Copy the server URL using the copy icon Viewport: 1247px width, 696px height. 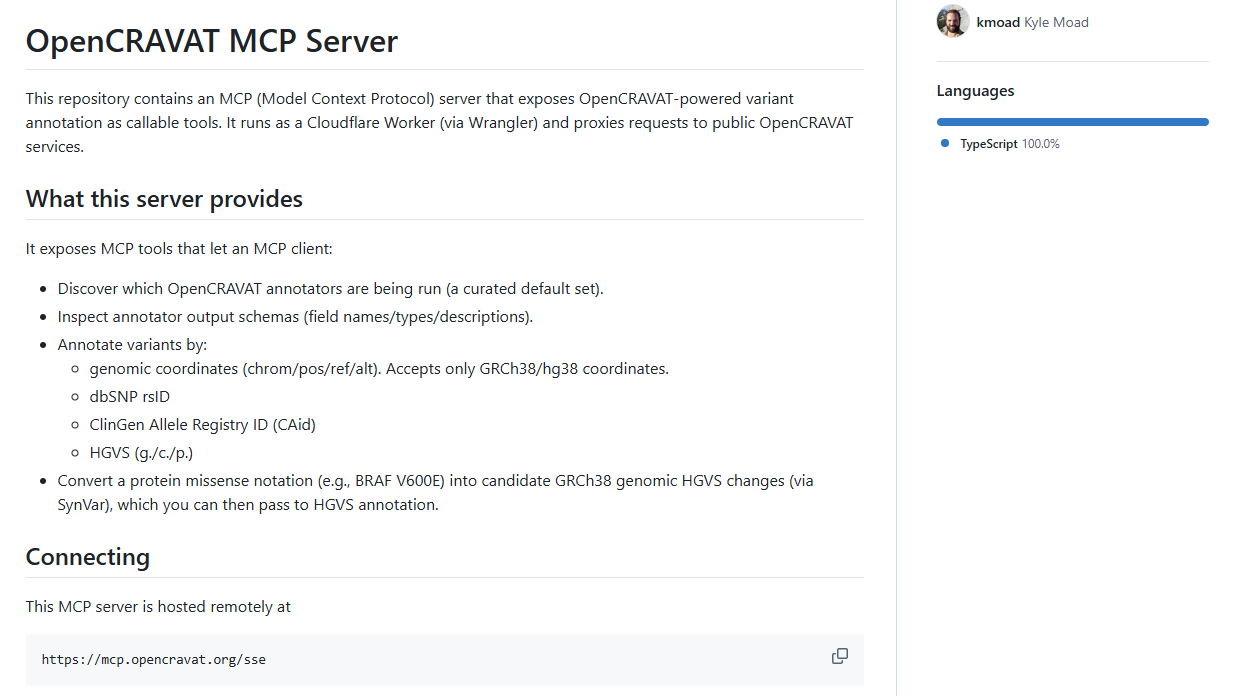pos(839,656)
